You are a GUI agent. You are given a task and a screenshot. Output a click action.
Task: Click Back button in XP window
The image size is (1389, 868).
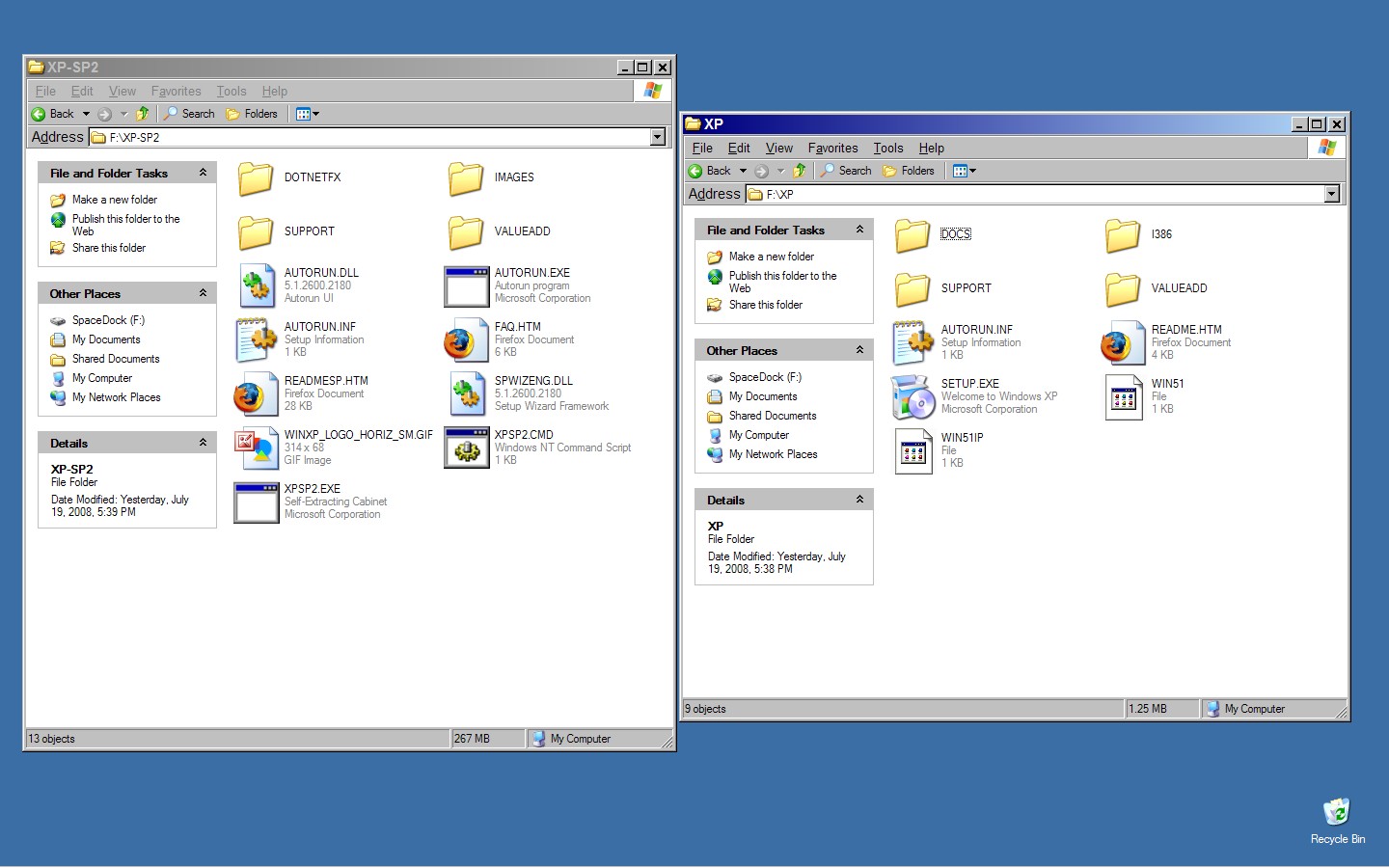pyautogui.click(x=710, y=171)
